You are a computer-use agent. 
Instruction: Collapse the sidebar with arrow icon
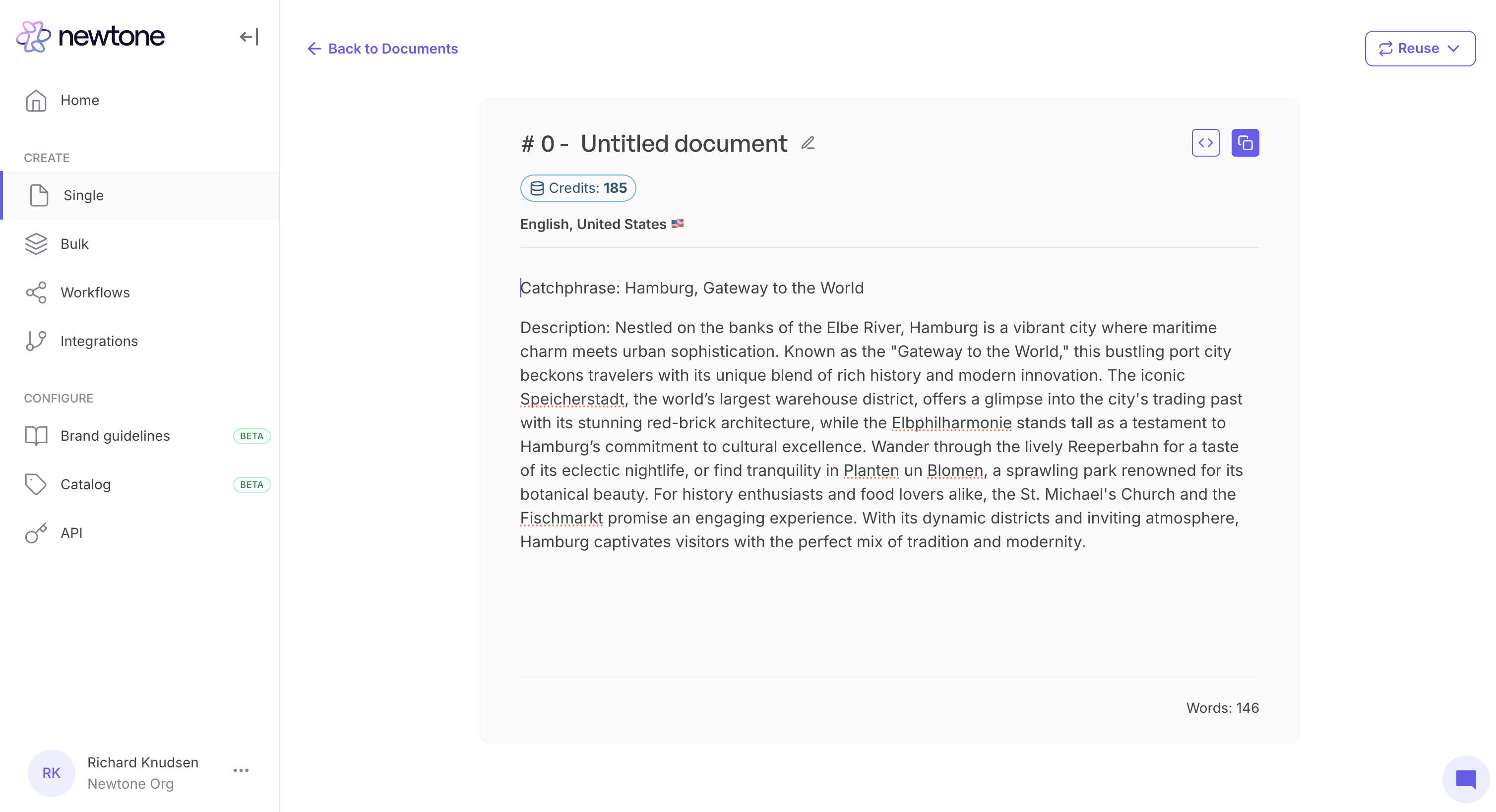click(x=249, y=37)
